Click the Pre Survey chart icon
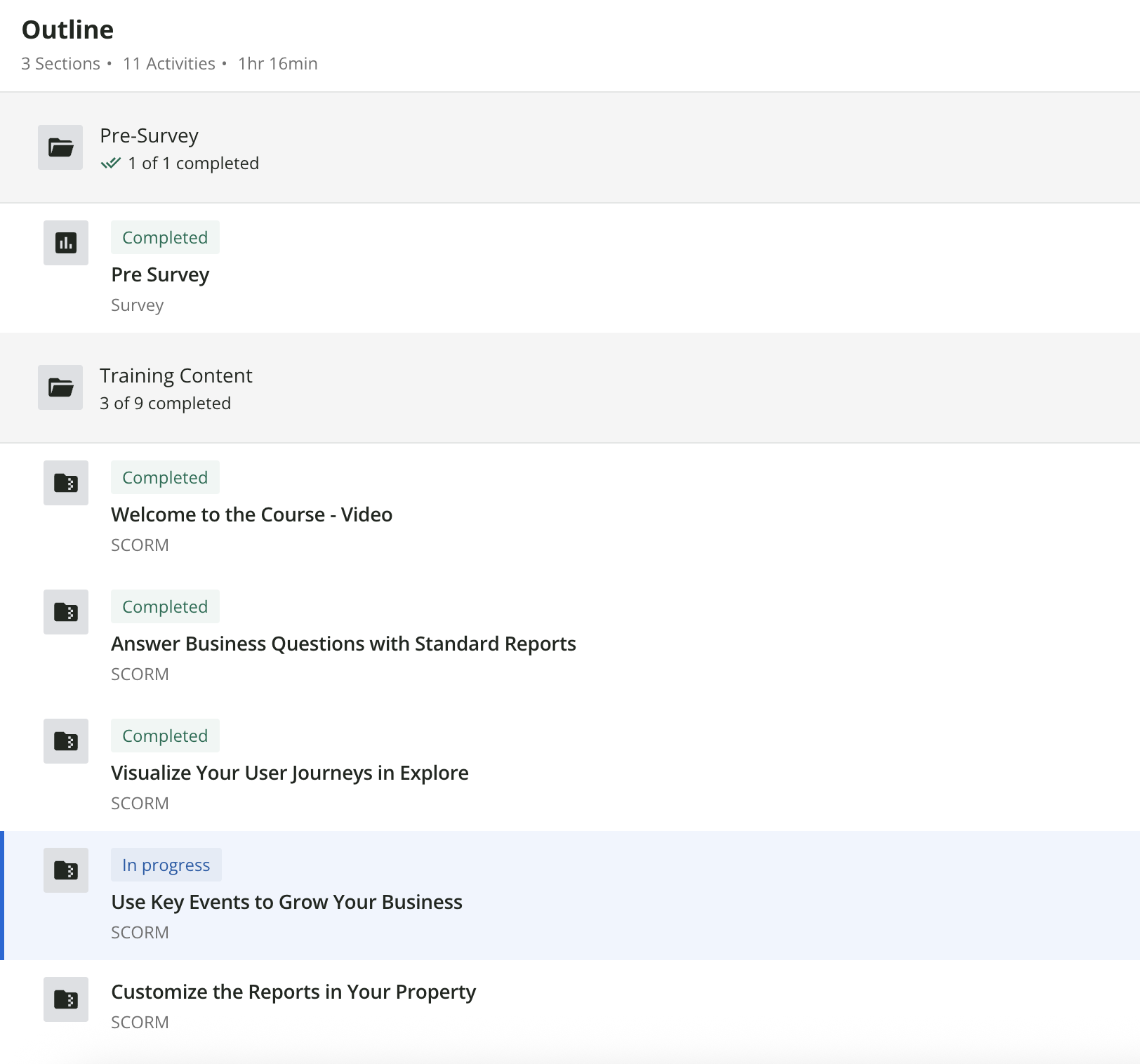 (x=66, y=243)
